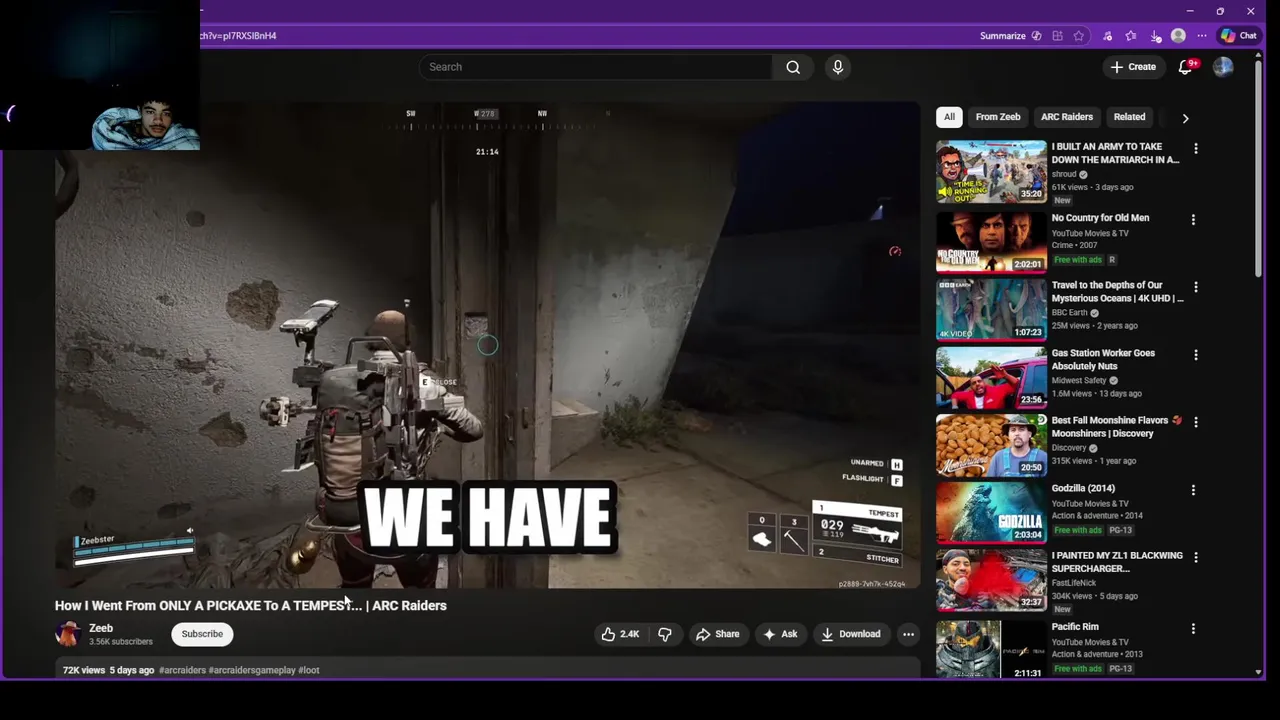
Task: Activate voice search microphone
Action: click(x=838, y=67)
